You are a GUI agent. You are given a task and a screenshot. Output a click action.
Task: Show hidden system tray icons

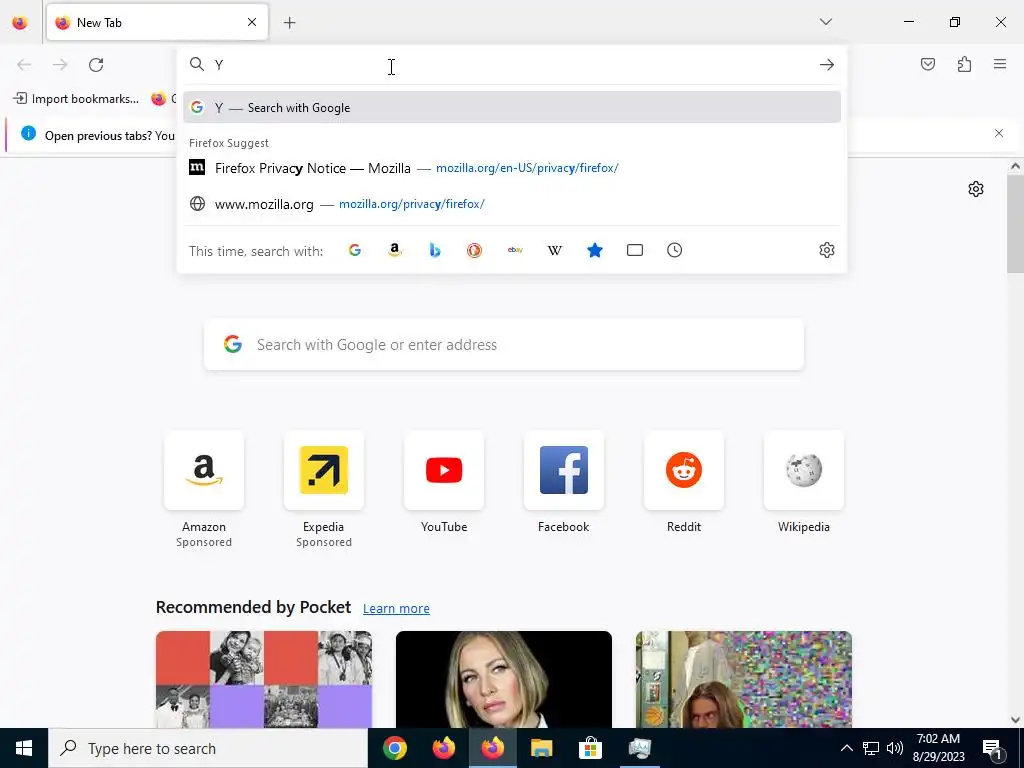pos(846,748)
